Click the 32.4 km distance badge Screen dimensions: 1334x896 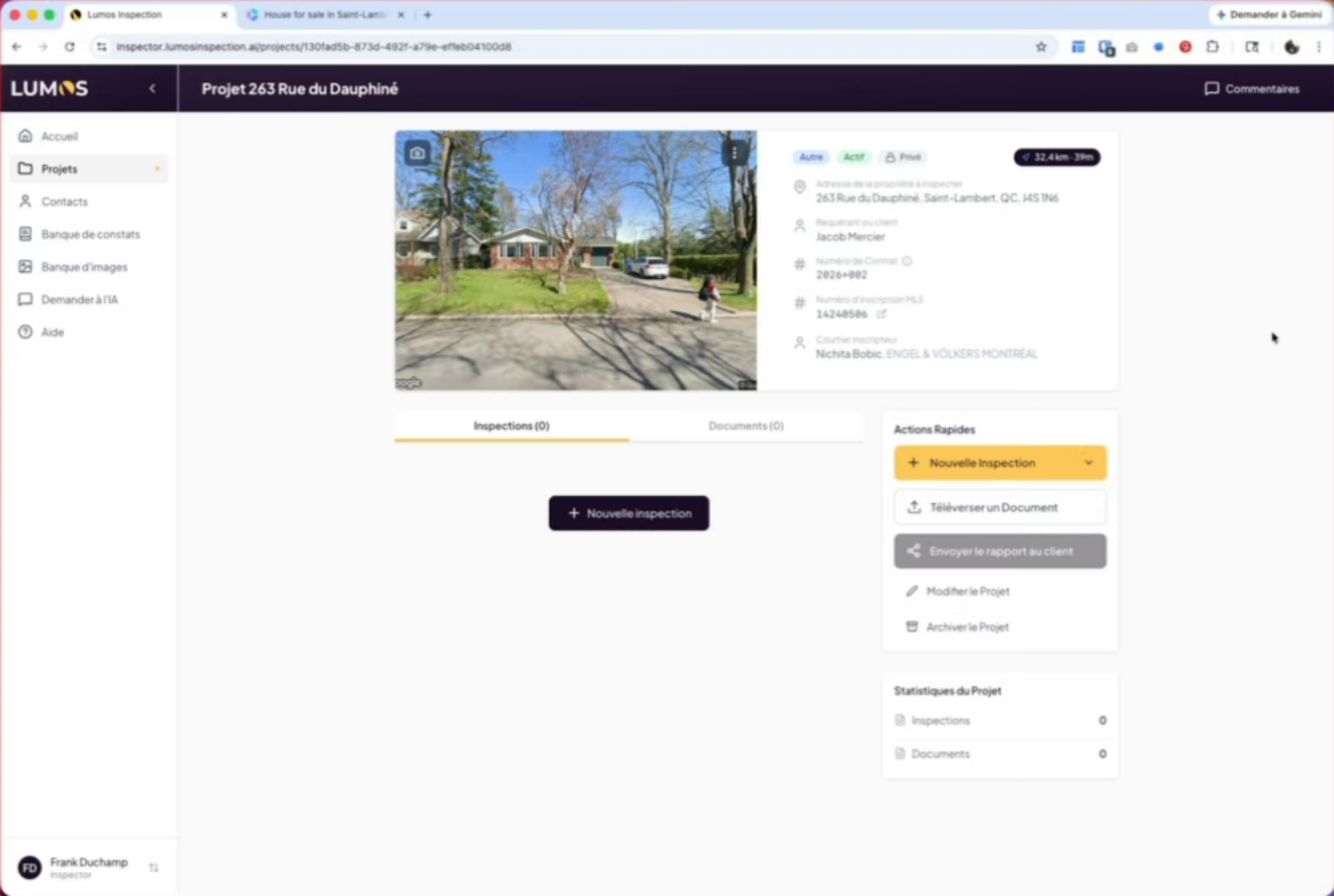(x=1057, y=157)
